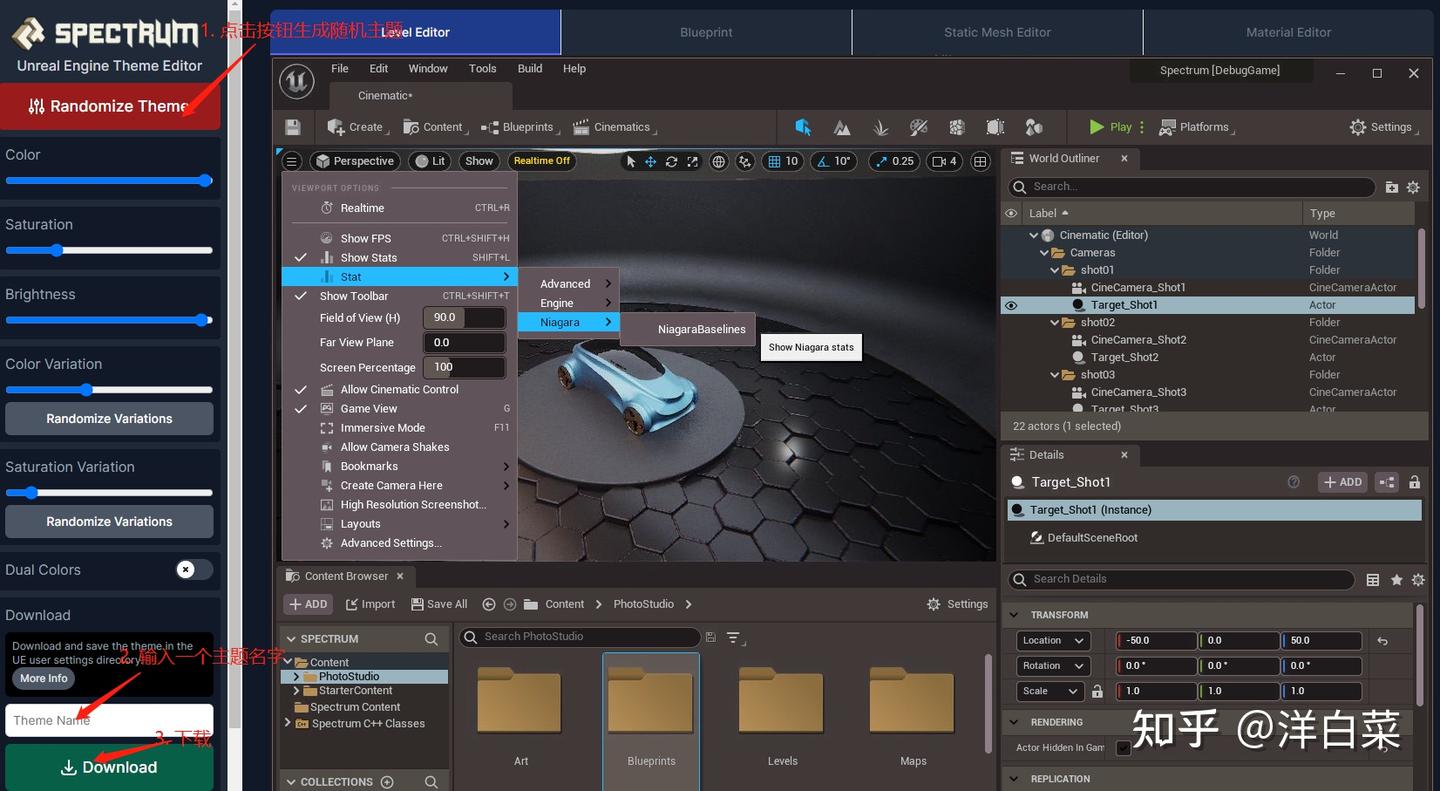
Task: Open toolbar Settings gear menu
Action: [x=1381, y=127]
